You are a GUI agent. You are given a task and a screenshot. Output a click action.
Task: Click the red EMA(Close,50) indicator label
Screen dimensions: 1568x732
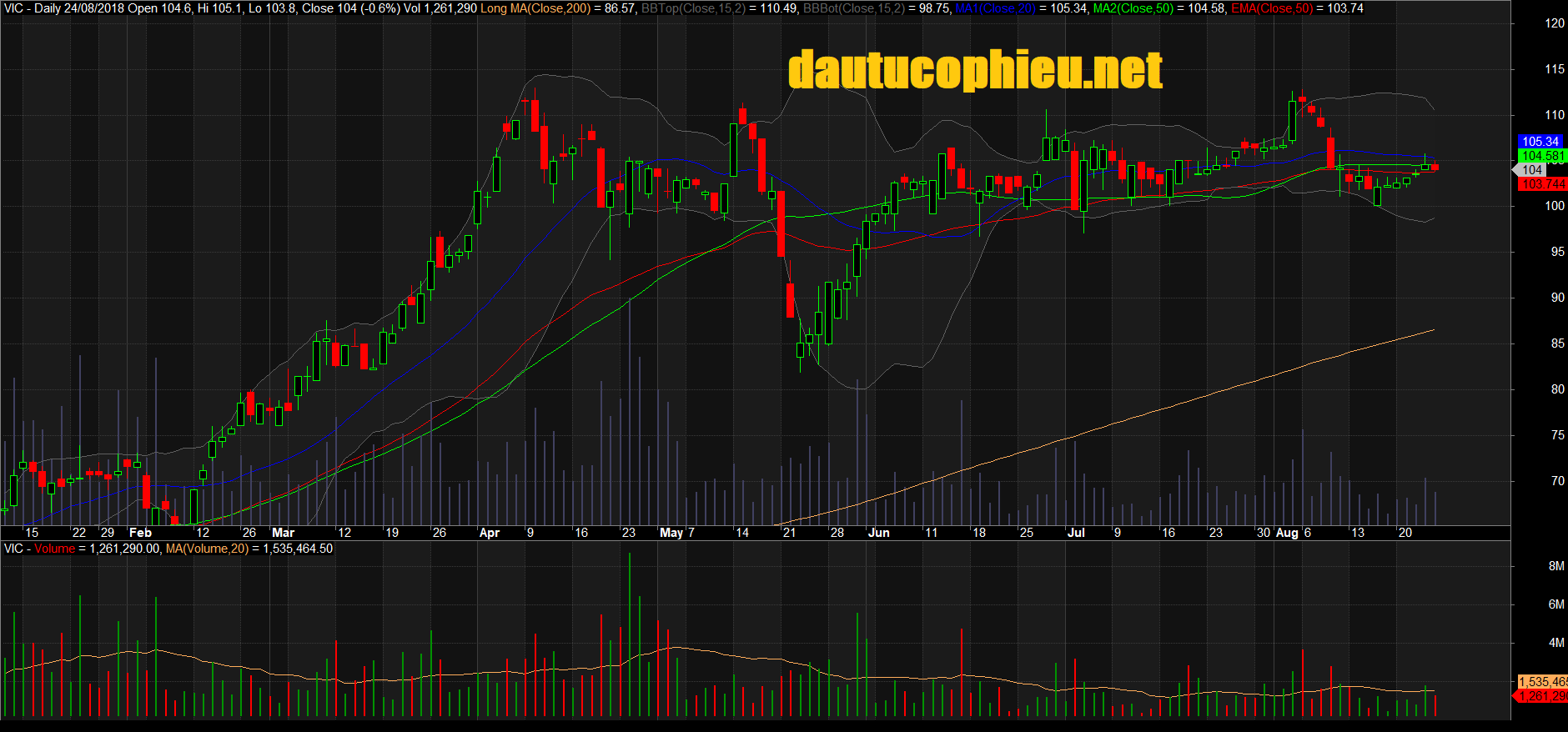click(x=1271, y=8)
